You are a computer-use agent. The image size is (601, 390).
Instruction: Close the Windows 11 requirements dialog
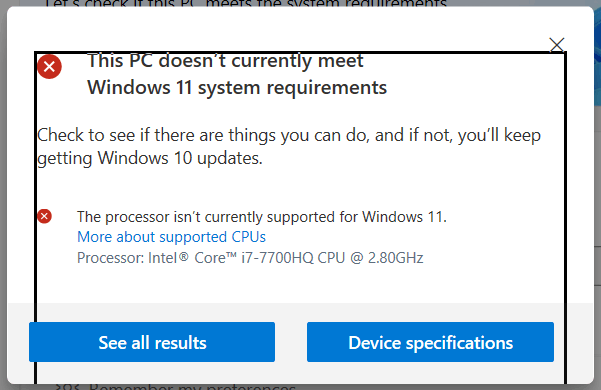click(557, 44)
